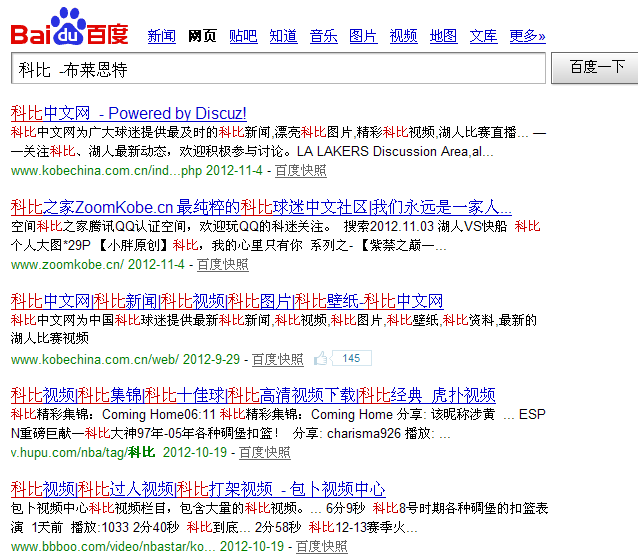Open the 音乐 search tab
This screenshot has width=638, height=560.
point(323,36)
